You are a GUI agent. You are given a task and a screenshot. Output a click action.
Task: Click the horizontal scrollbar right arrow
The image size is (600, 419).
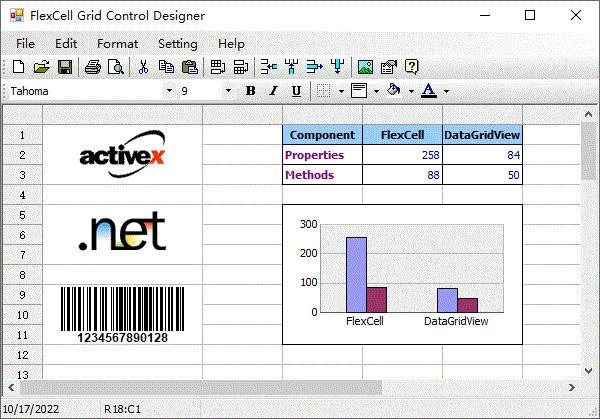(x=572, y=388)
